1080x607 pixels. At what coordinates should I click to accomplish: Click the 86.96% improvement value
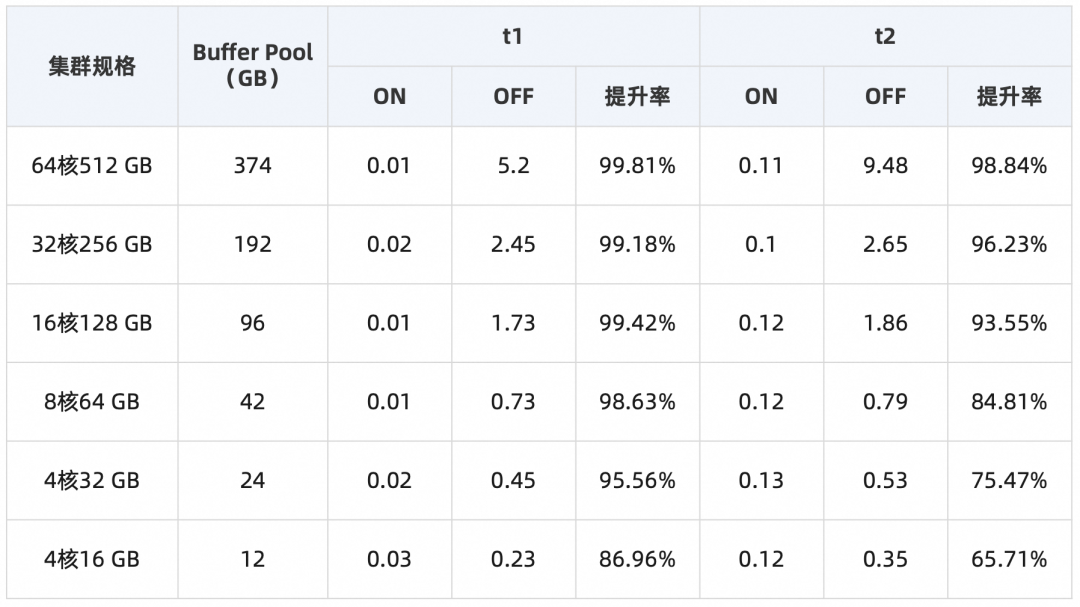pyautogui.click(x=637, y=559)
